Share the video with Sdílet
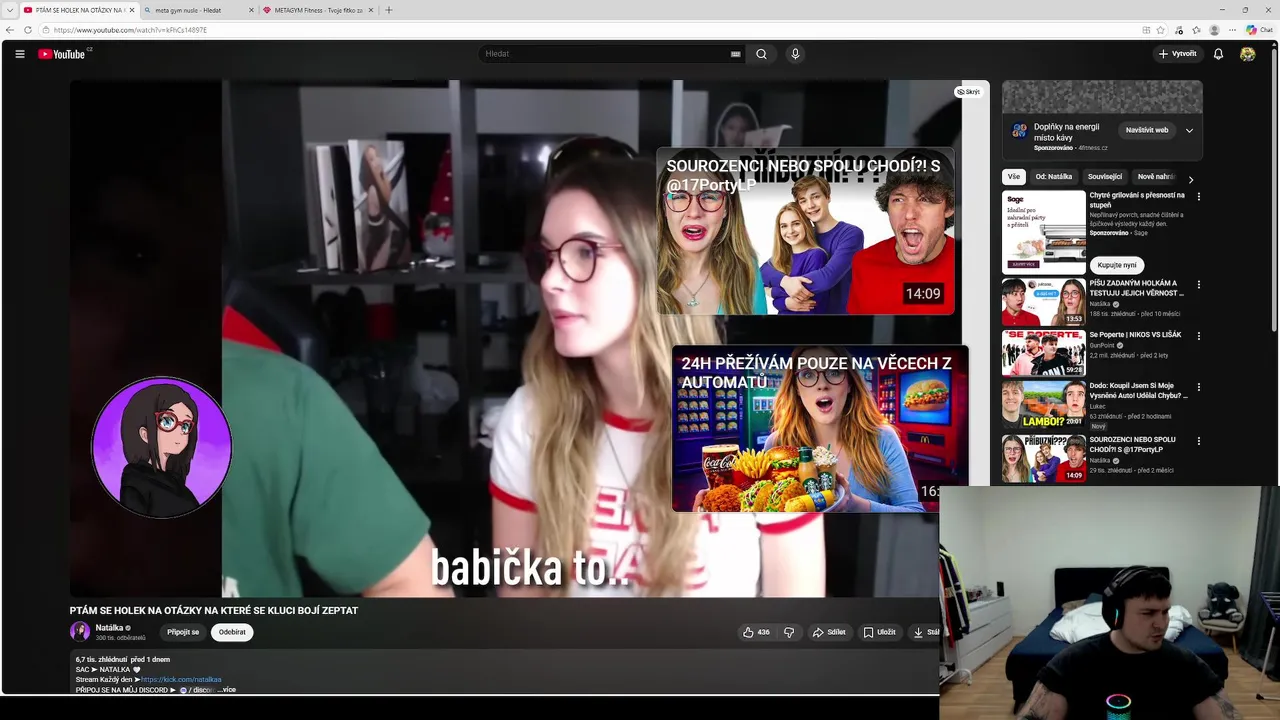 tap(829, 632)
